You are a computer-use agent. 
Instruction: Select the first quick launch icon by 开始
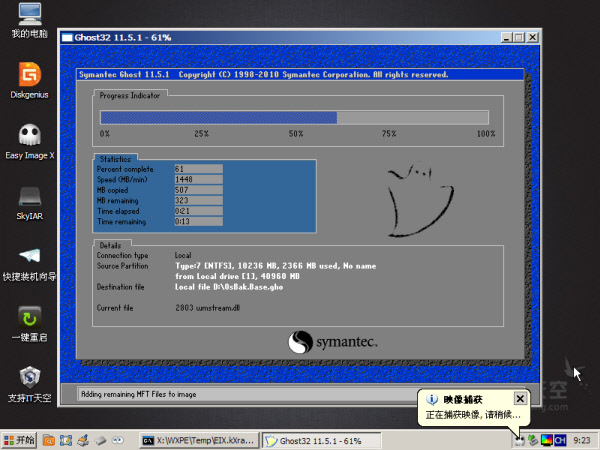coord(49,440)
